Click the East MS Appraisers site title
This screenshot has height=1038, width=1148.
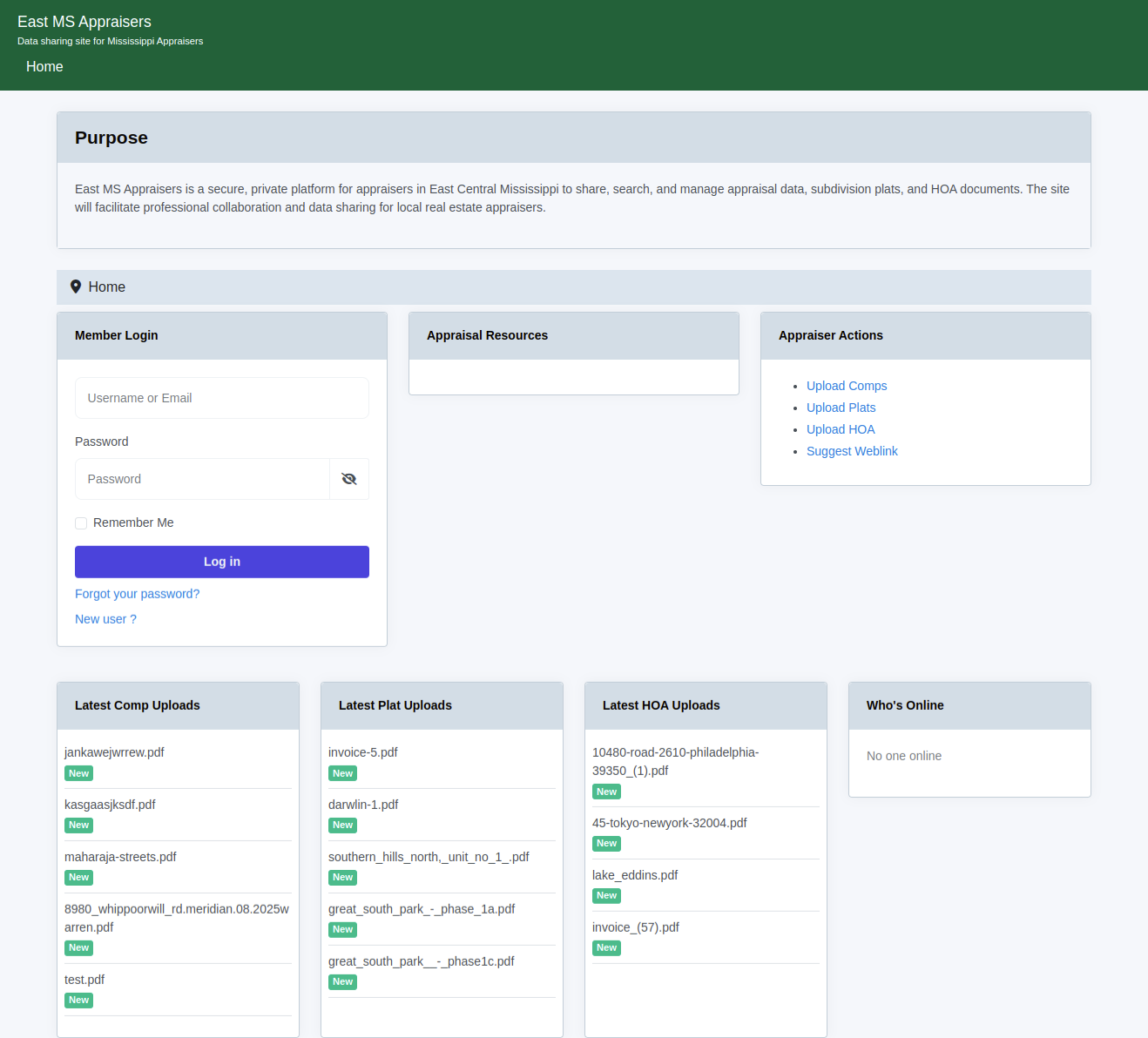coord(84,22)
